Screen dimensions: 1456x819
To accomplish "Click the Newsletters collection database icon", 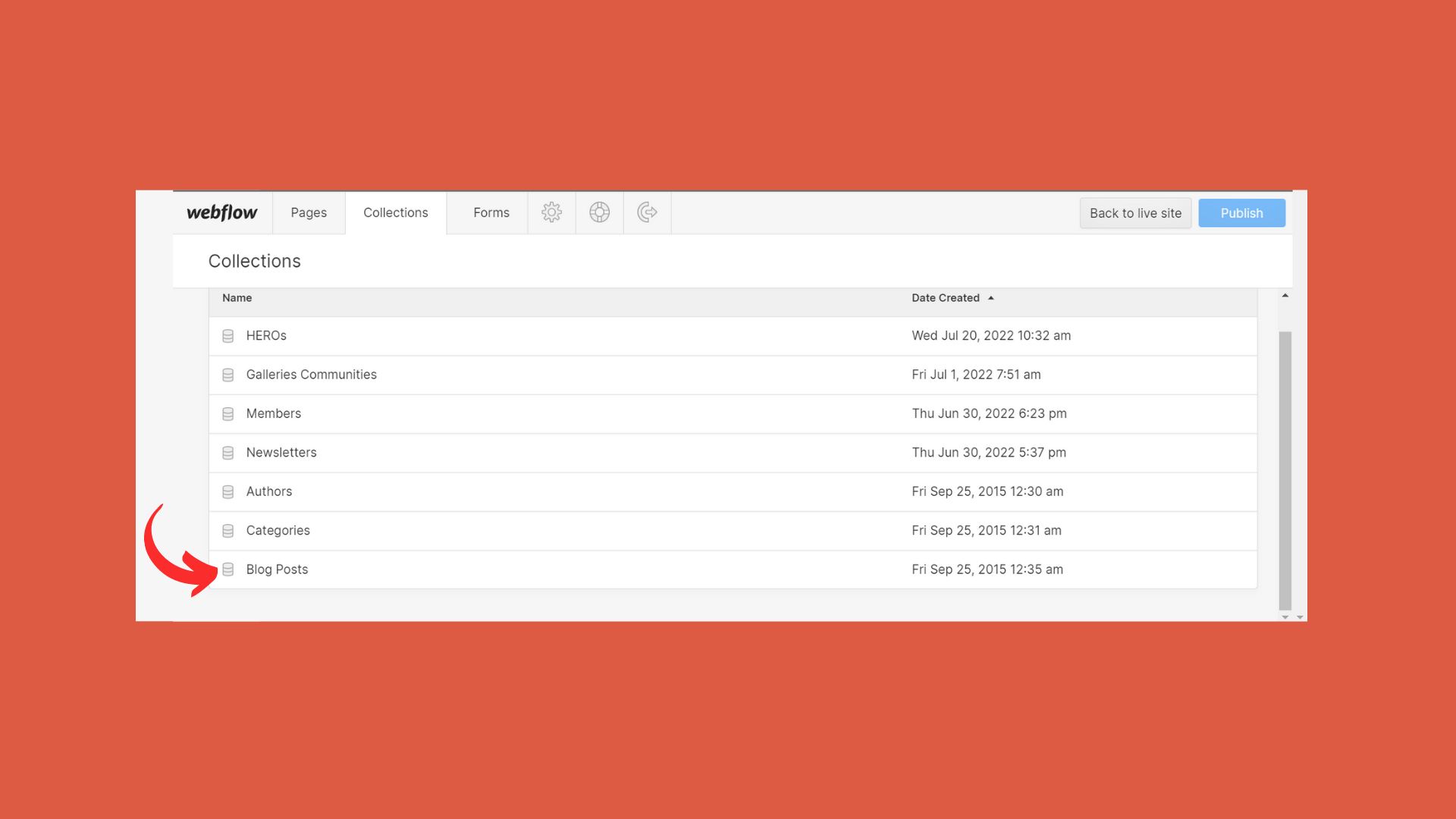I will [227, 453].
